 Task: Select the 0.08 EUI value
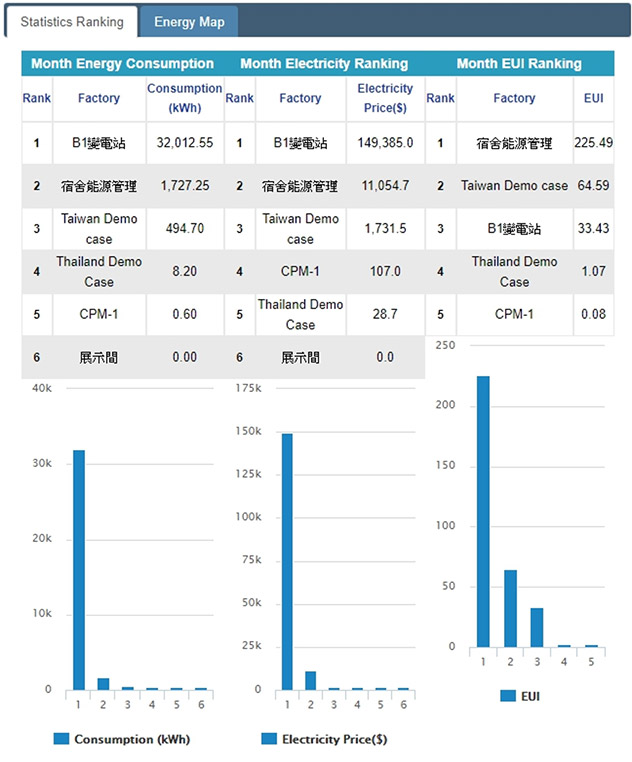click(x=594, y=314)
